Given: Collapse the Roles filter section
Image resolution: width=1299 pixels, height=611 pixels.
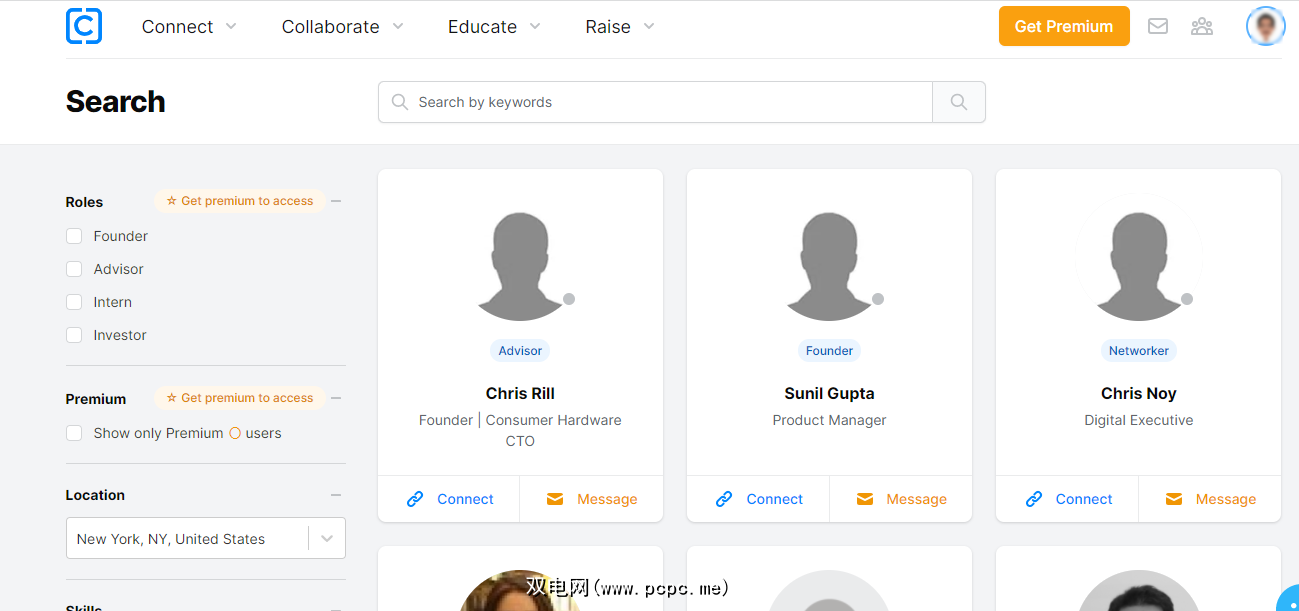Looking at the screenshot, I should click(336, 201).
